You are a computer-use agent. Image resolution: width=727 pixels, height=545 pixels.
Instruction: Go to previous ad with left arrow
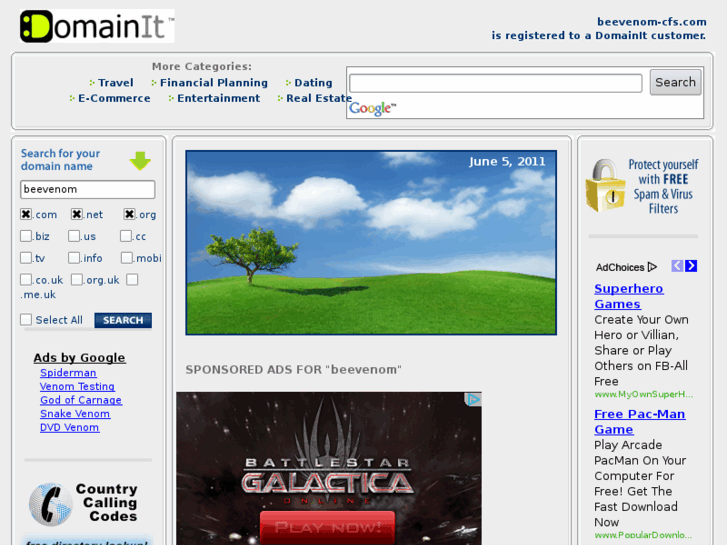point(677,266)
